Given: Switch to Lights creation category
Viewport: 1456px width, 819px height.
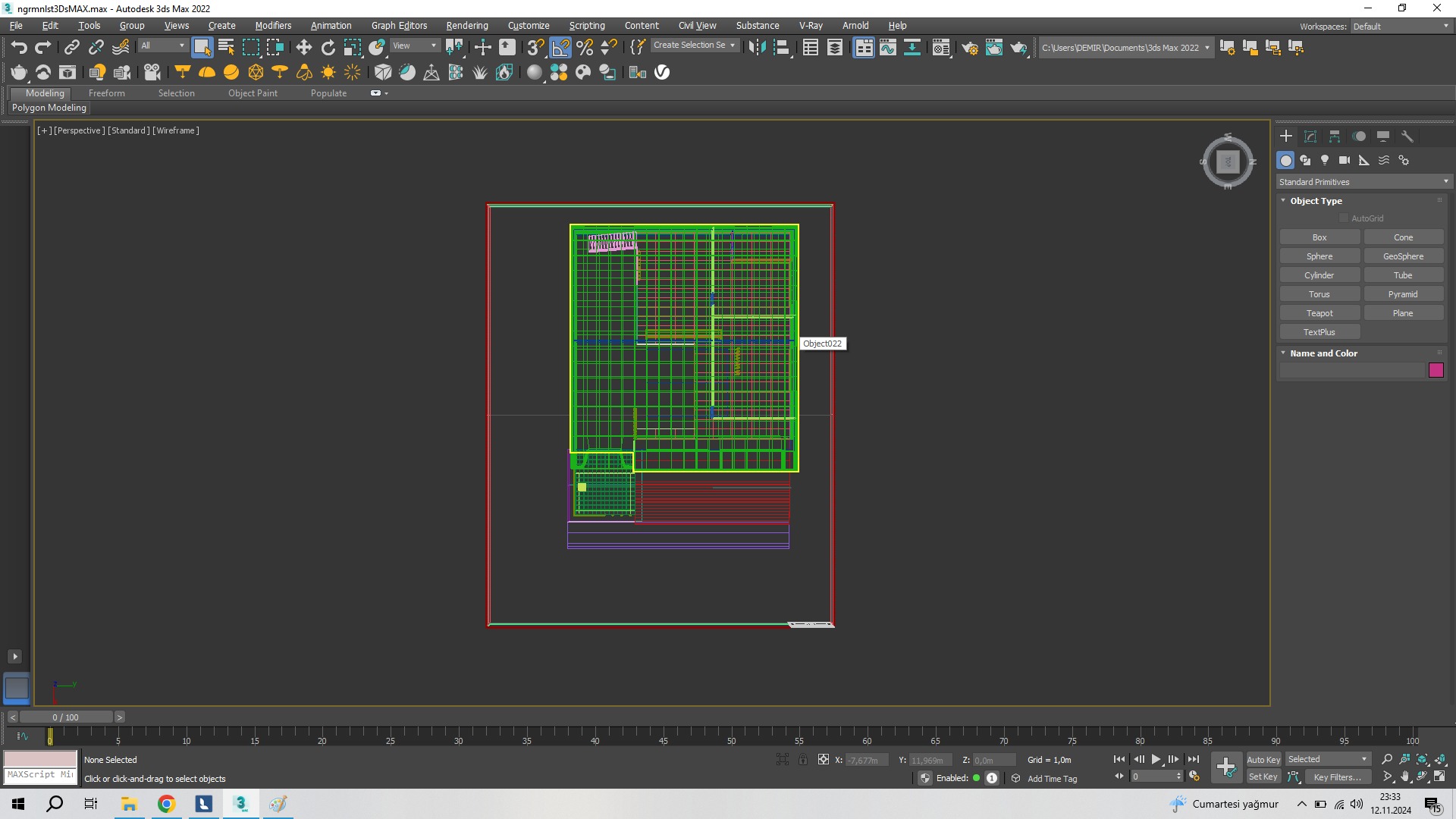Looking at the screenshot, I should pos(1325,160).
